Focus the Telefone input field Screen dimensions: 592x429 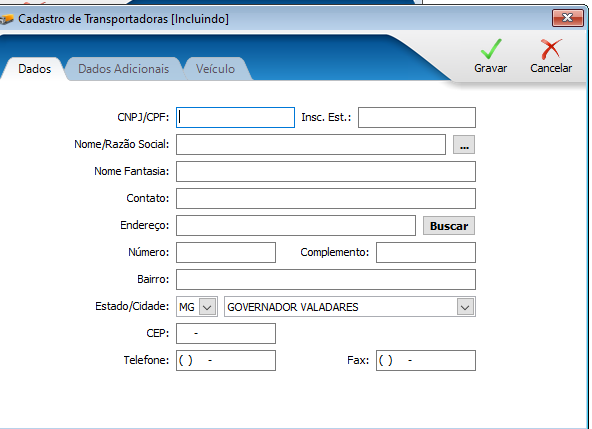point(226,361)
